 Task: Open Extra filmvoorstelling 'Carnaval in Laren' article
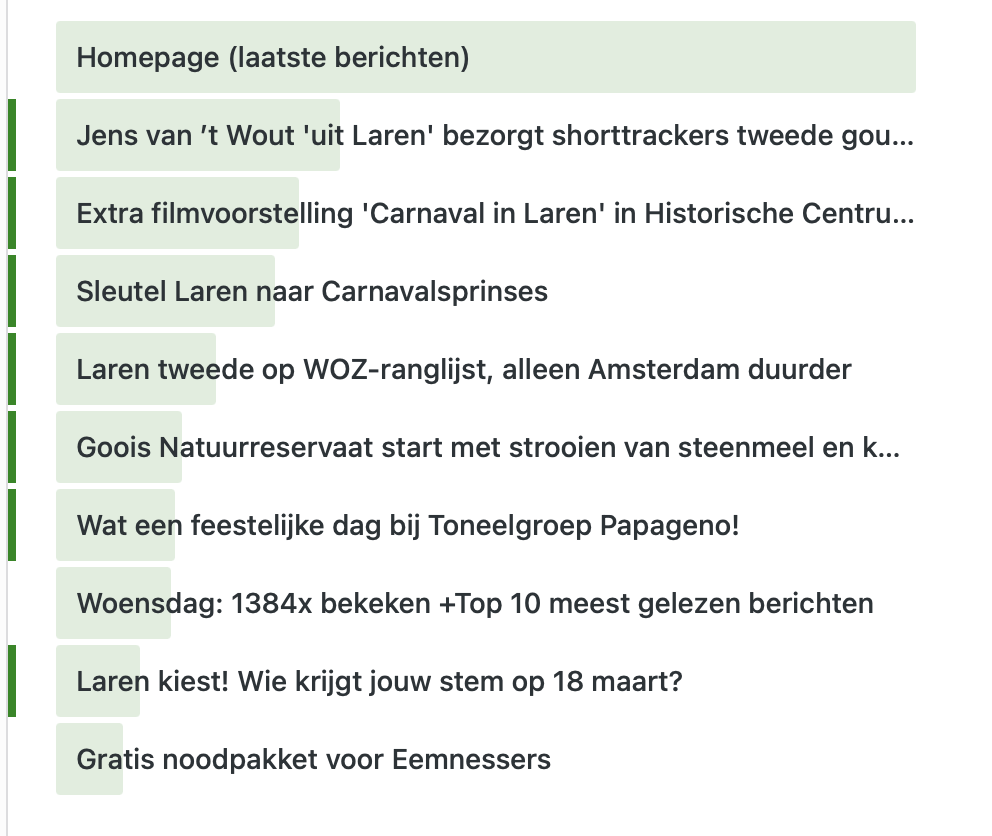pyautogui.click(x=494, y=213)
